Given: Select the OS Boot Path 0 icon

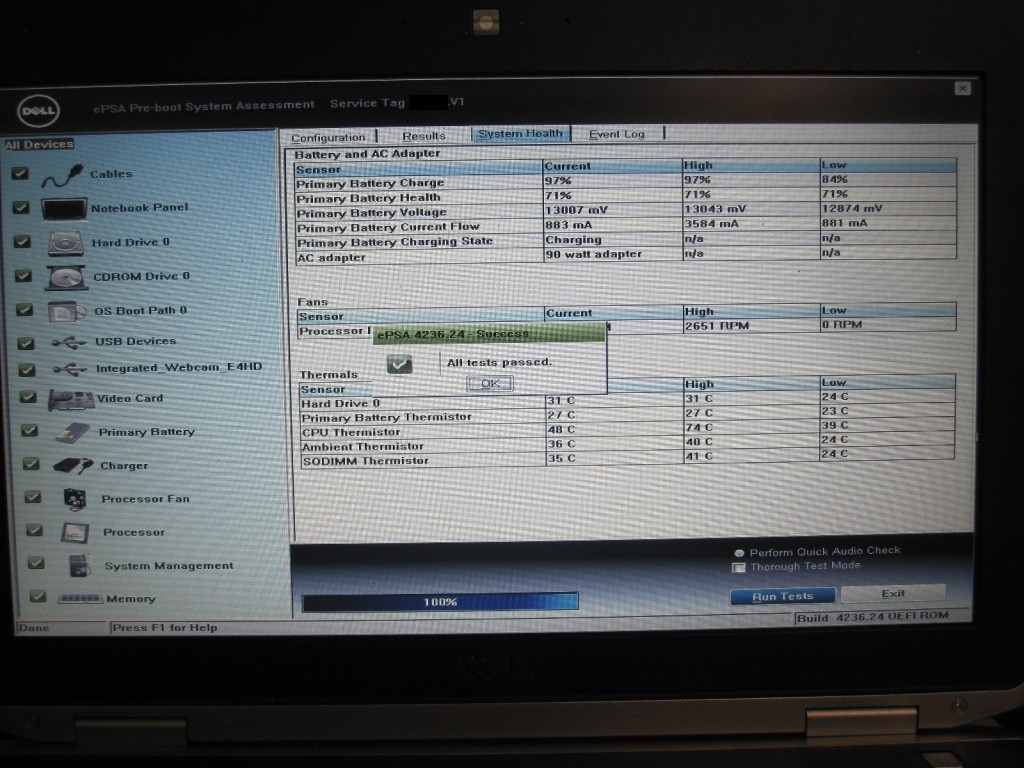Looking at the screenshot, I should (67, 312).
